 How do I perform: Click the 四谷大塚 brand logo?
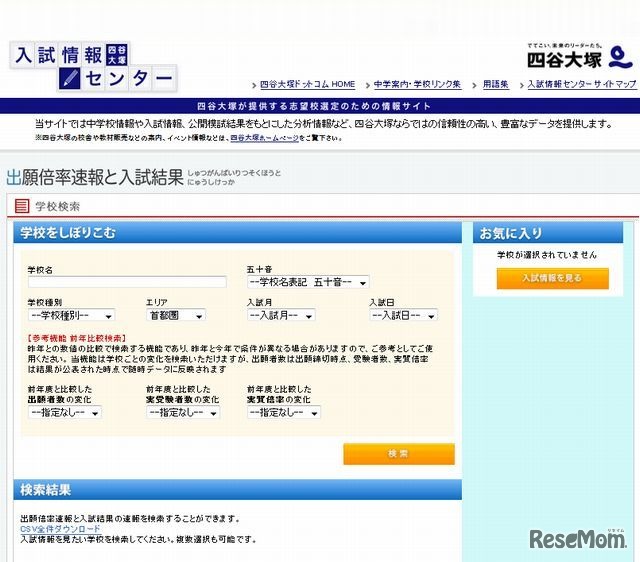click(x=580, y=57)
